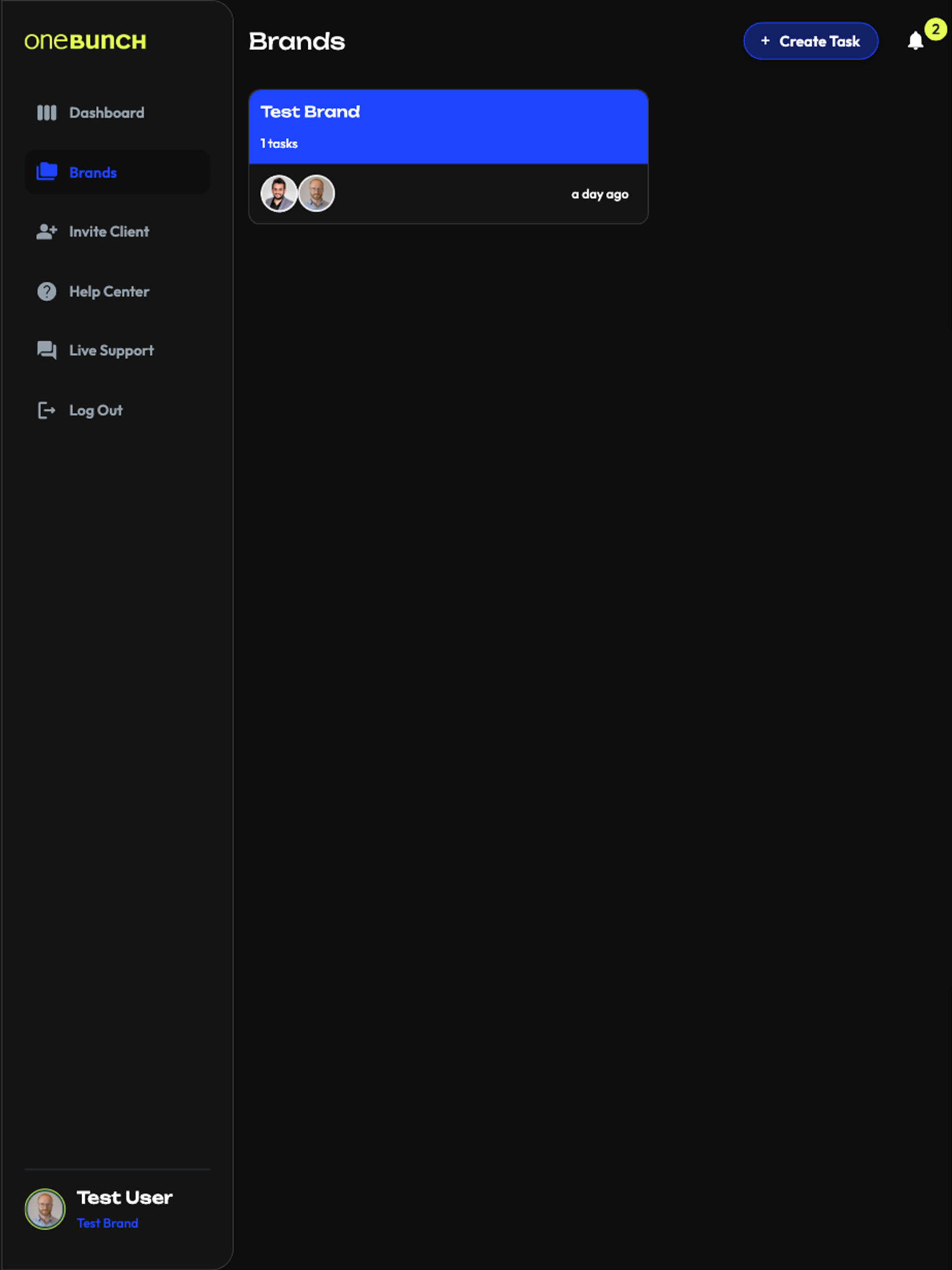
Task: Click the Dashboard columns icon
Action: click(x=47, y=112)
